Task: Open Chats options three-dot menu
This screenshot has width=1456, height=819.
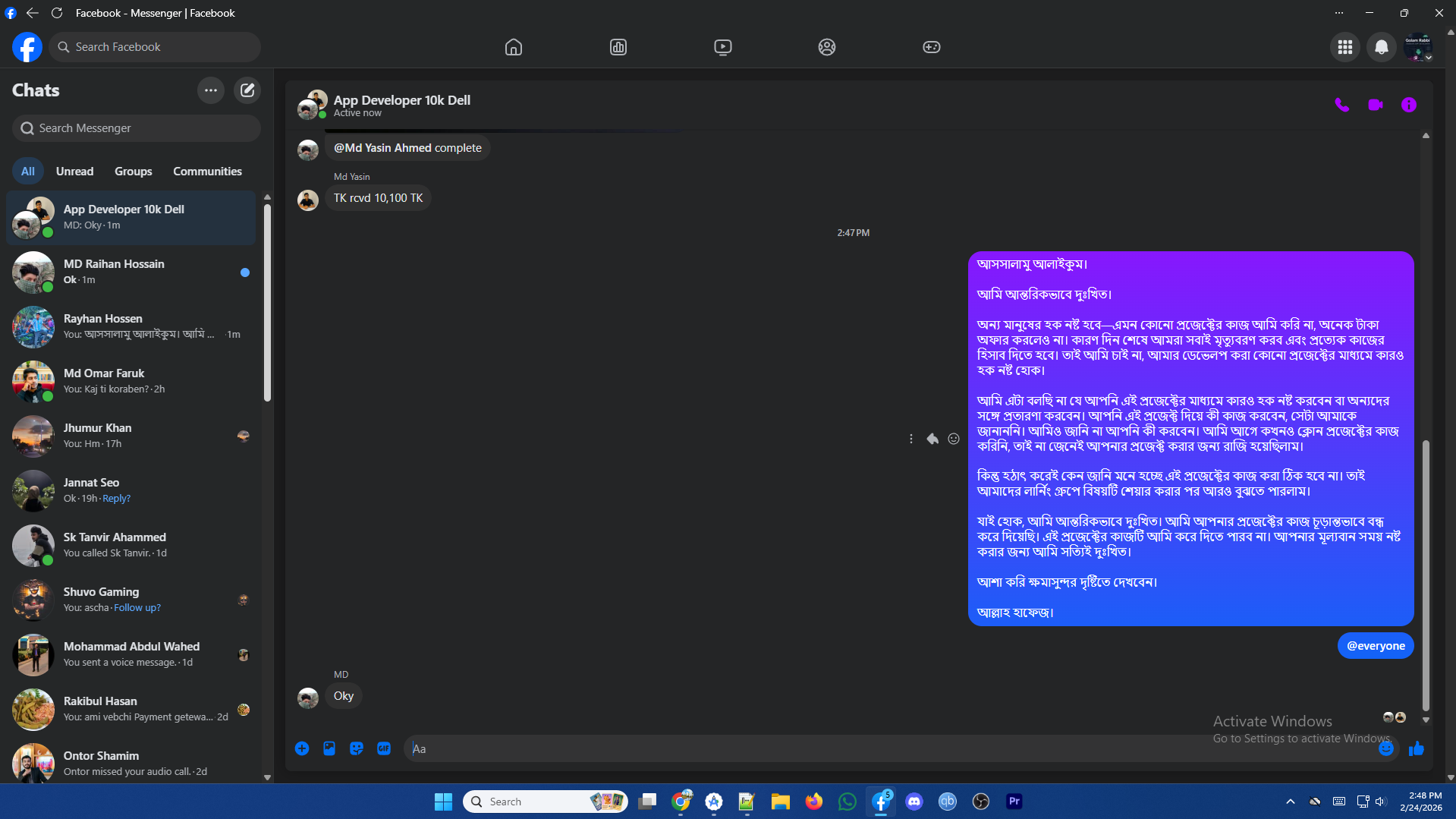Action: pyautogui.click(x=211, y=90)
